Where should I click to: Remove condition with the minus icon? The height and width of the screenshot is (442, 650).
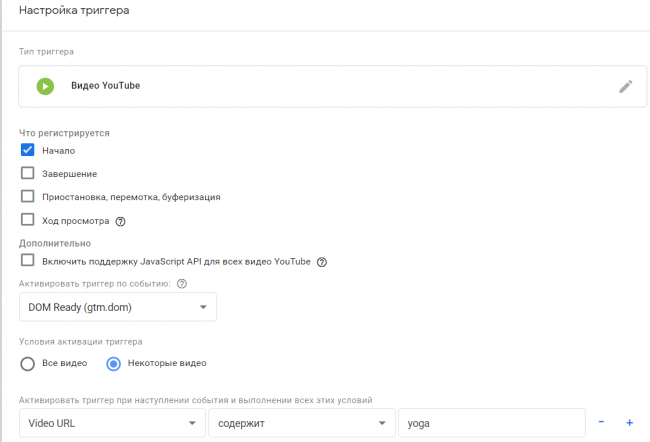[x=601, y=423]
